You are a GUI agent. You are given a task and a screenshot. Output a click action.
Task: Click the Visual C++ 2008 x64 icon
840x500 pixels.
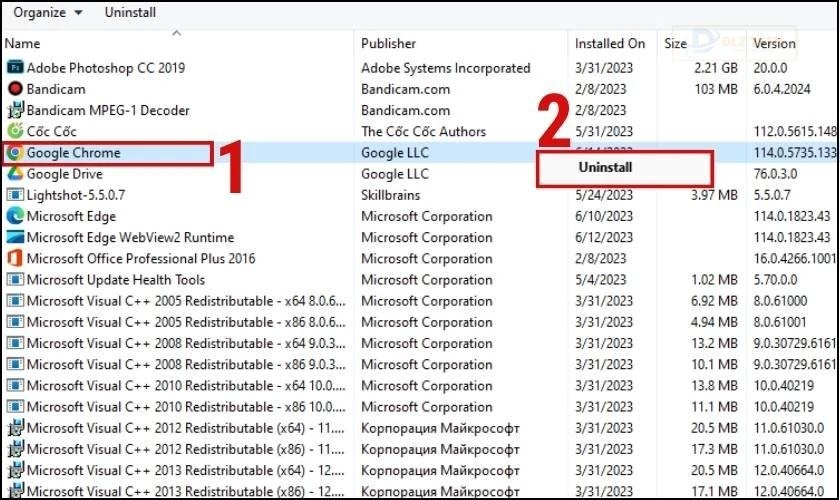click(x=15, y=343)
